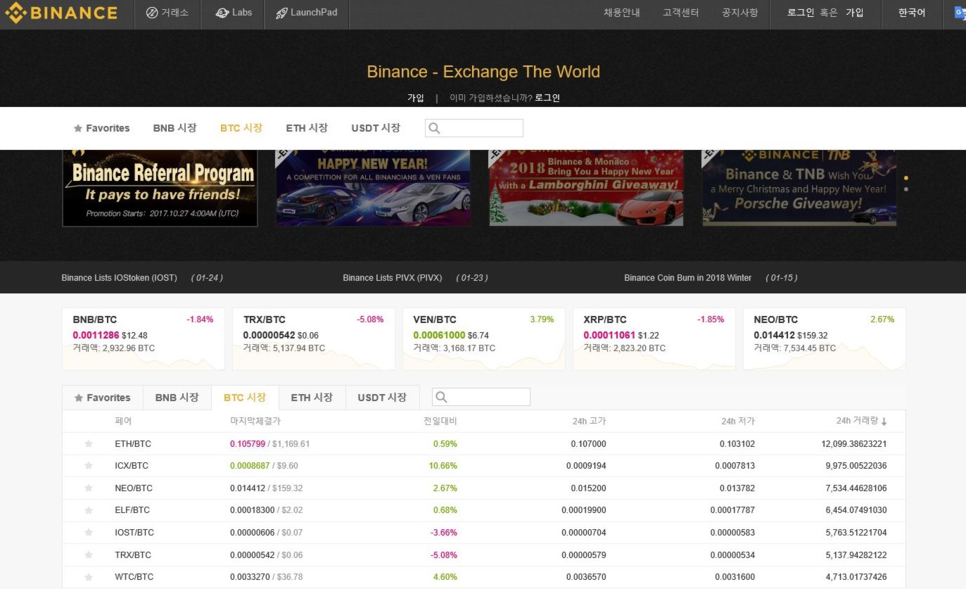966x589 pixels.
Task: Open the 한국어 language dropdown
Action: click(912, 13)
